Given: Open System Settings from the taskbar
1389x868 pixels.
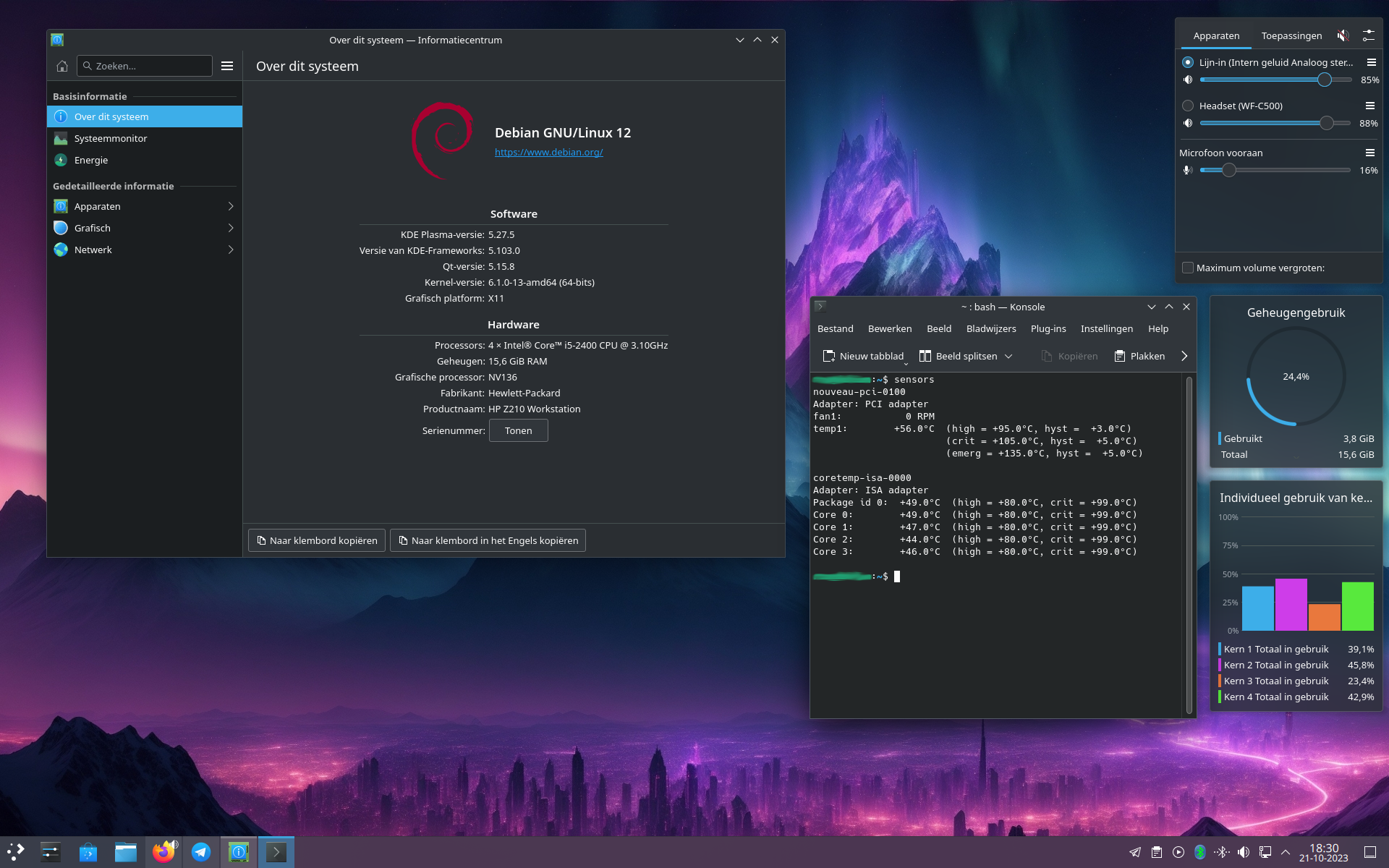Looking at the screenshot, I should pos(51,852).
